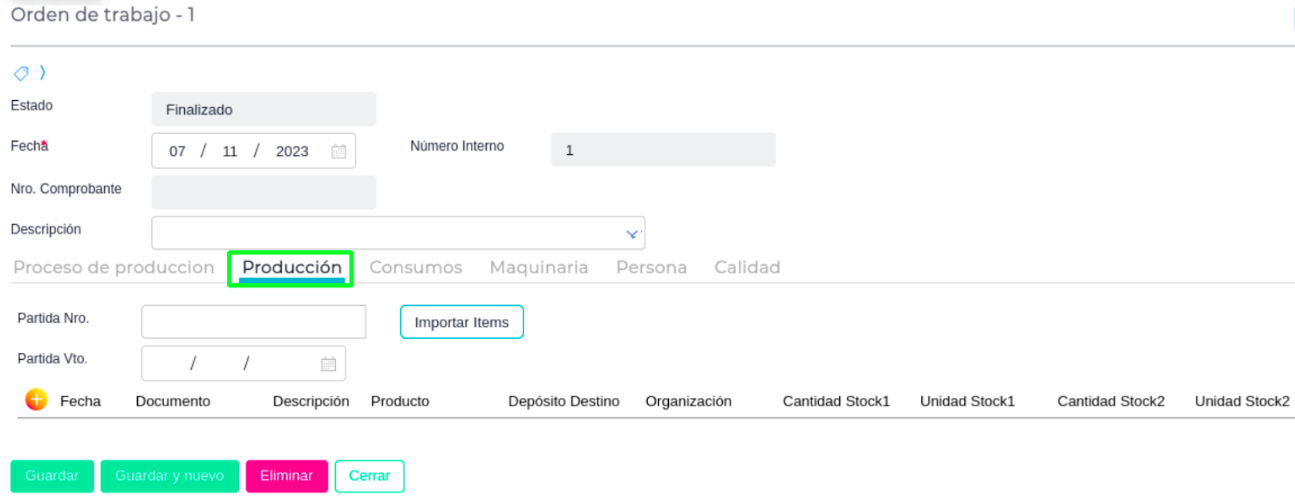This screenshot has width=1295, height=503.
Task: Switch to the Proceso de produccion tab
Action: click(114, 268)
